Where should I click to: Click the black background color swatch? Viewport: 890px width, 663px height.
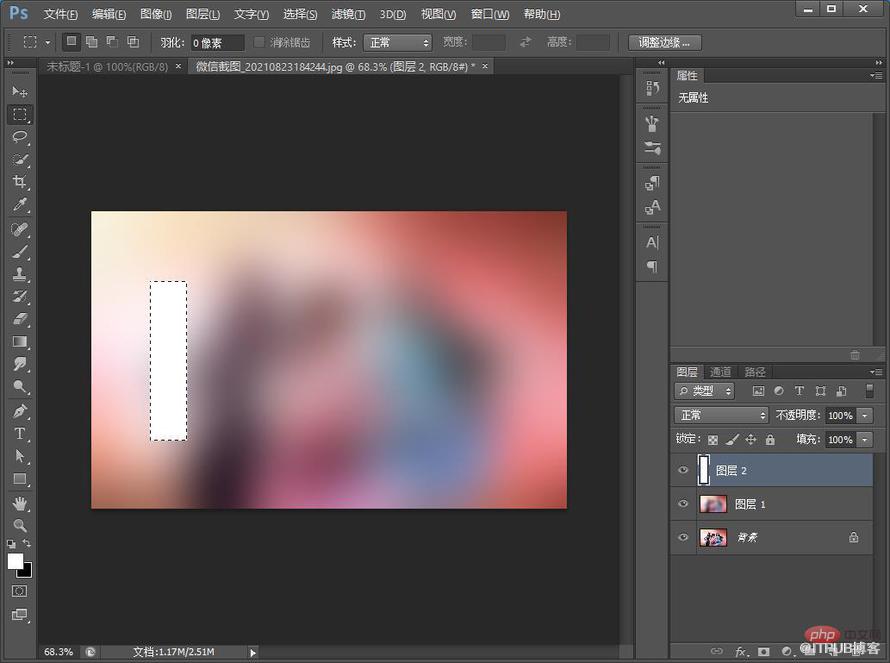tap(26, 571)
